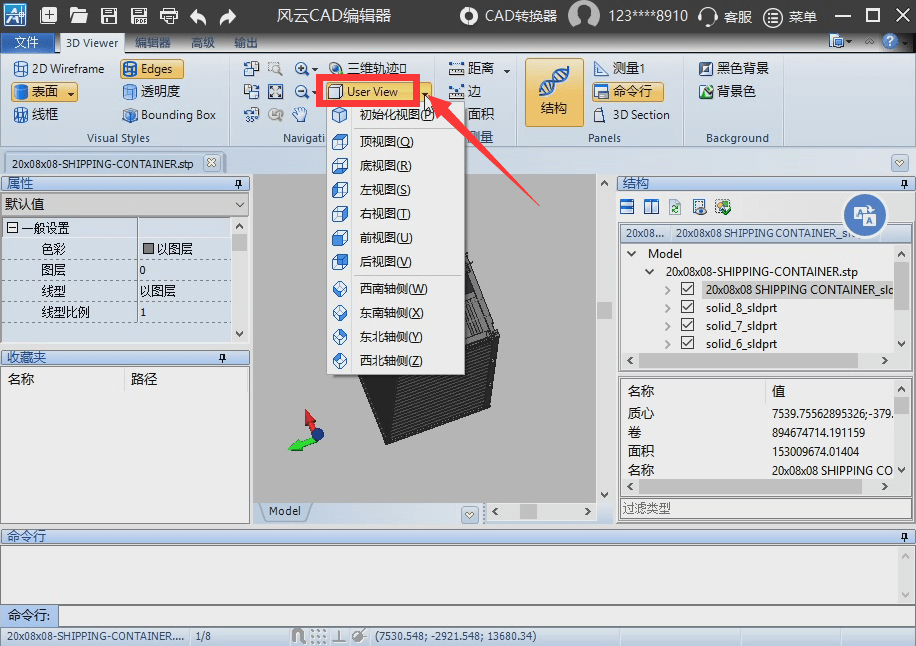Save the drawing with the floppy icon
The image size is (916, 646).
109,15
